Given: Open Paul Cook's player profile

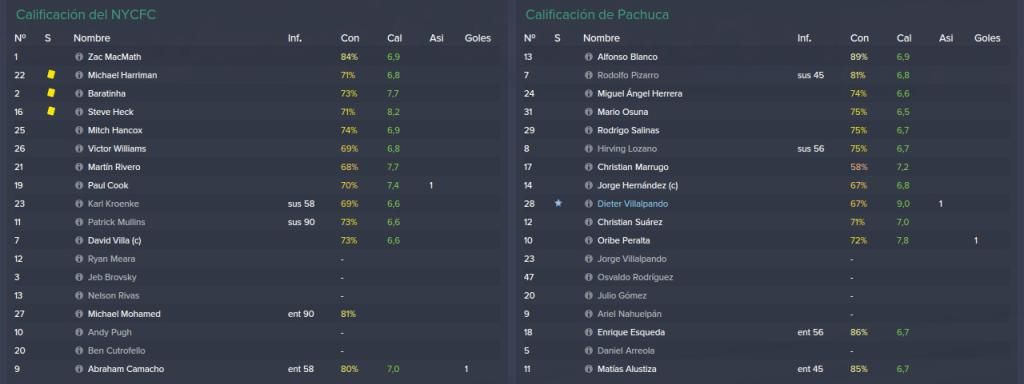Looking at the screenshot, I should click(x=108, y=185).
